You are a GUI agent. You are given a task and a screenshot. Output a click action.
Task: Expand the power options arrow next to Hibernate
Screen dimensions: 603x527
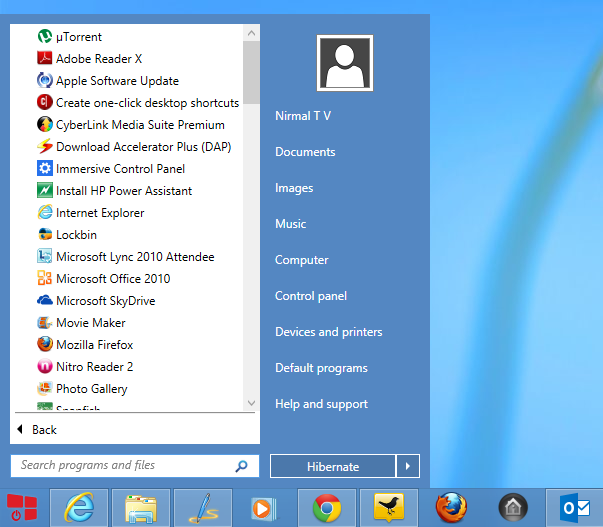tap(408, 466)
